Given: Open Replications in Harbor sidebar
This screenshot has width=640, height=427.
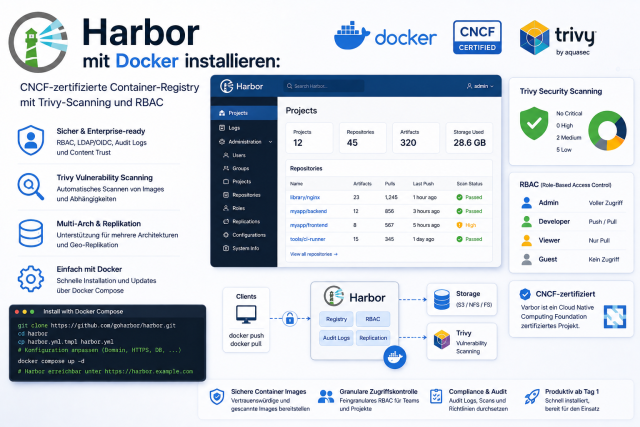Looking at the screenshot, I should tap(244, 221).
